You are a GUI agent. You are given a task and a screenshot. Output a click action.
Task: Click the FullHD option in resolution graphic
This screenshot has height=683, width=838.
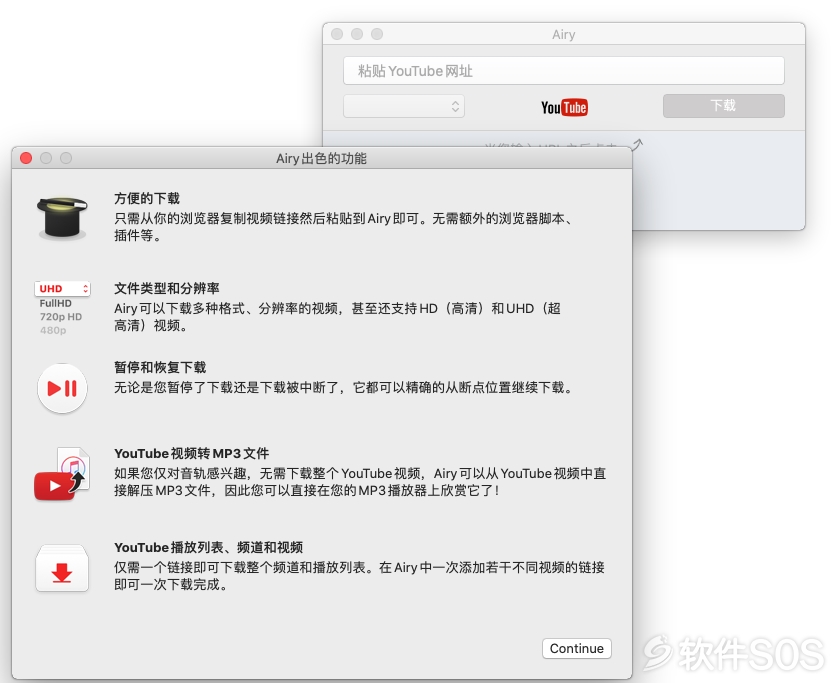coord(56,303)
